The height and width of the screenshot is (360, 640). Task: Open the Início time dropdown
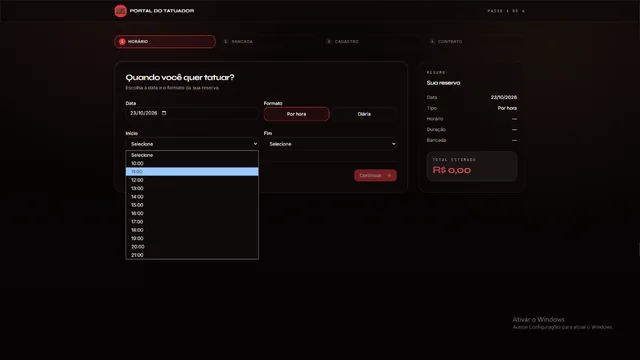(x=192, y=144)
